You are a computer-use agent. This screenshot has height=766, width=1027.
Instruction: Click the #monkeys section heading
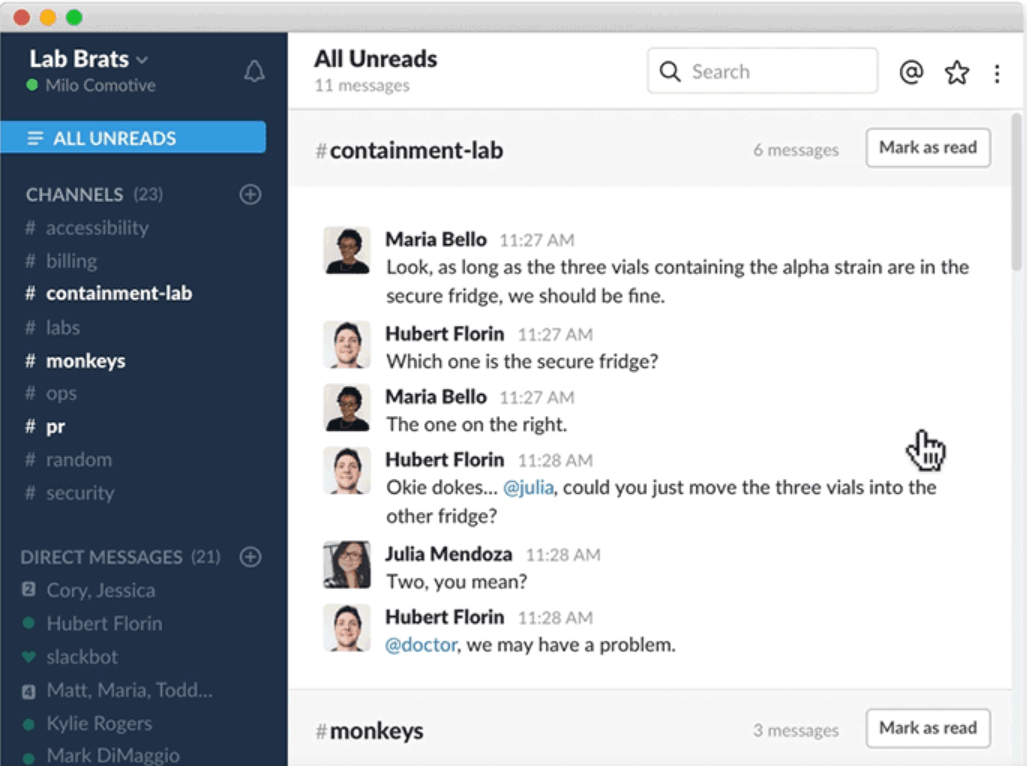(x=369, y=731)
